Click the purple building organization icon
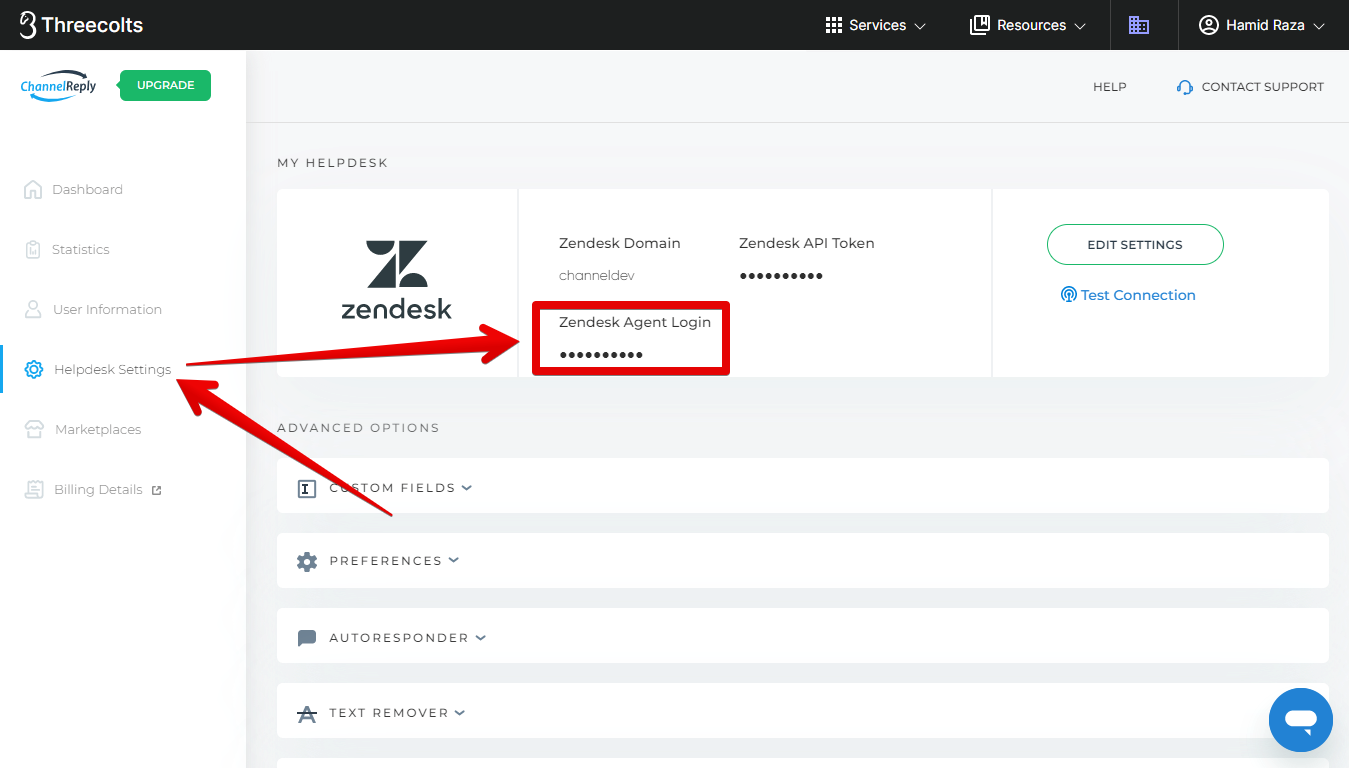Screen dimensions: 1349x768 point(1139,25)
